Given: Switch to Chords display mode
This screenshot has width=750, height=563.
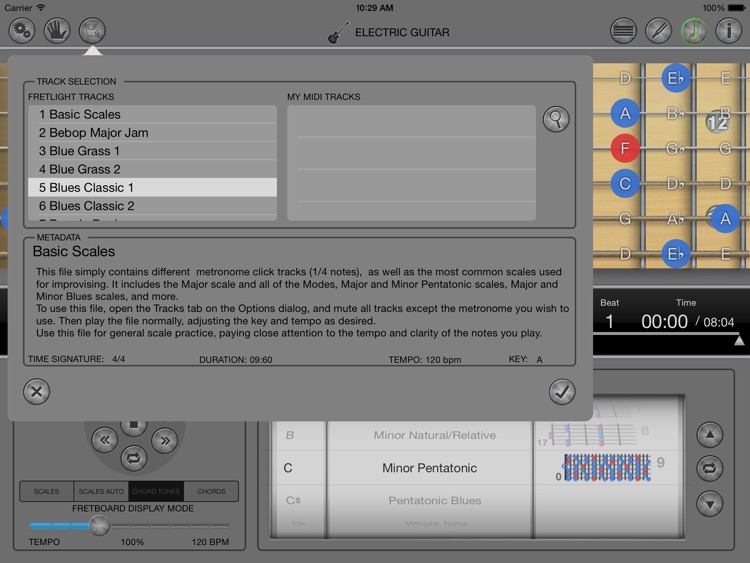Looking at the screenshot, I should coord(211,491).
